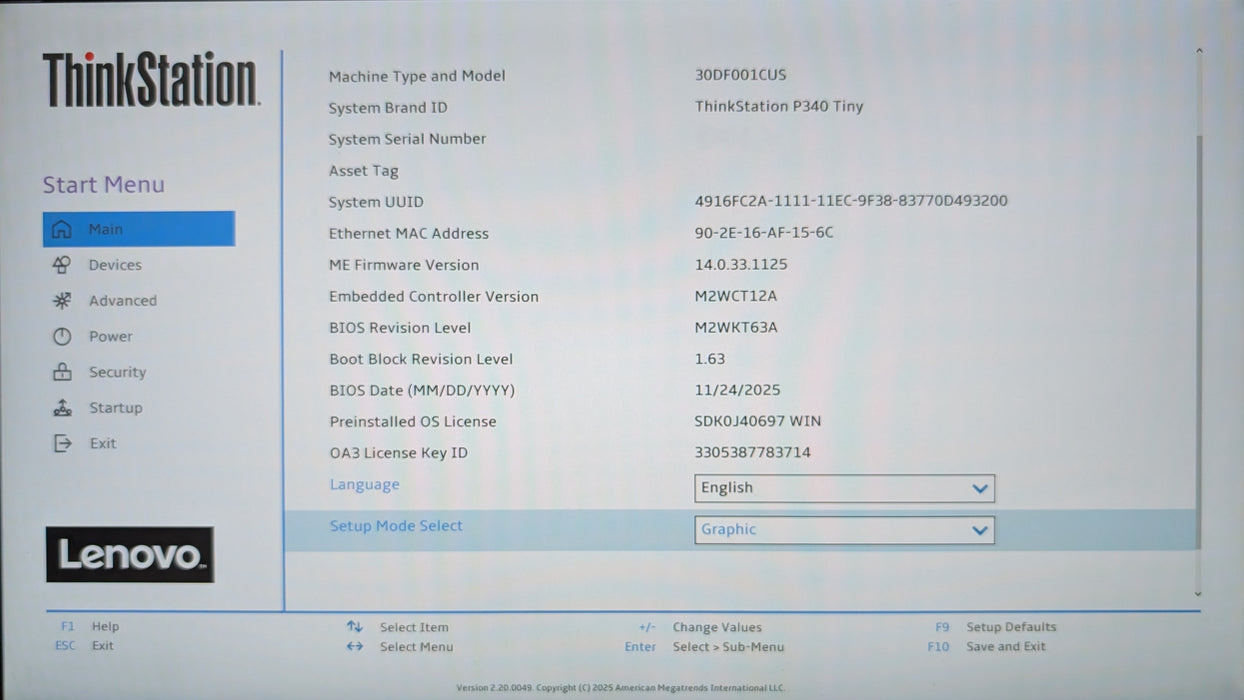
Task: Click the Startup boot icon
Action: (x=62, y=408)
